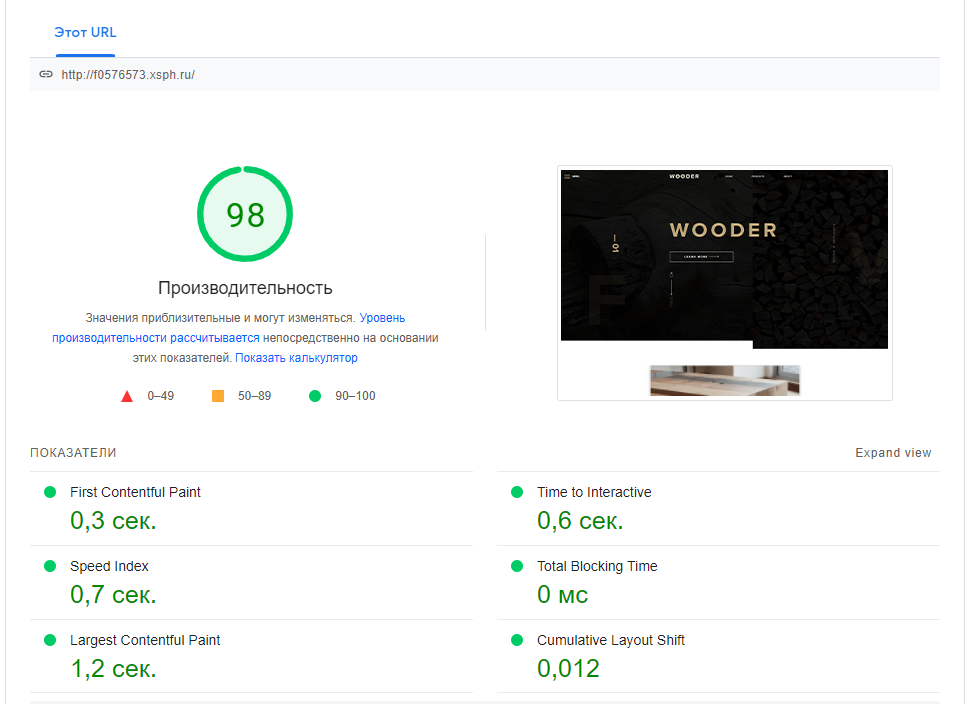This screenshot has width=972, height=704.
Task: Click the "ПОКАЗАТЕЛИ" section label
Action: pyautogui.click(x=73, y=453)
